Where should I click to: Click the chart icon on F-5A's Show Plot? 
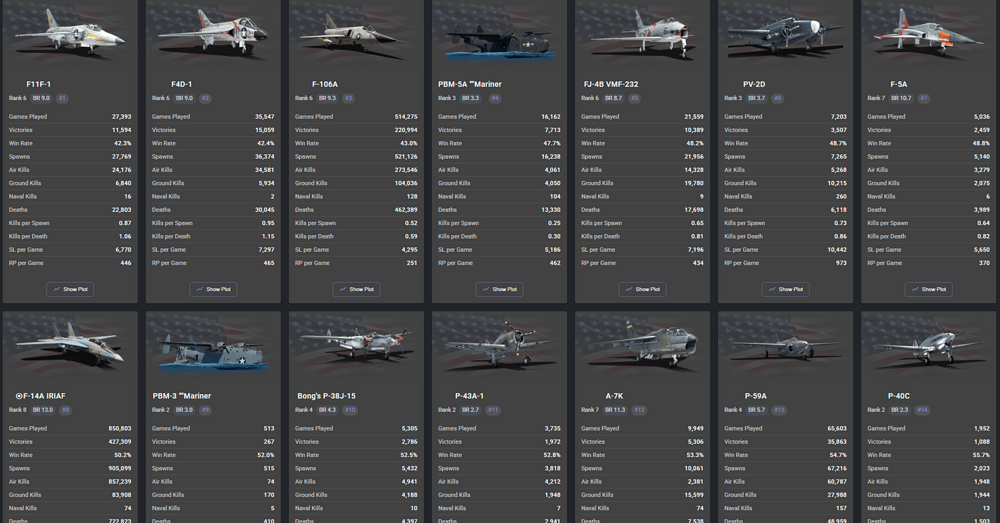pyautogui.click(x=915, y=289)
